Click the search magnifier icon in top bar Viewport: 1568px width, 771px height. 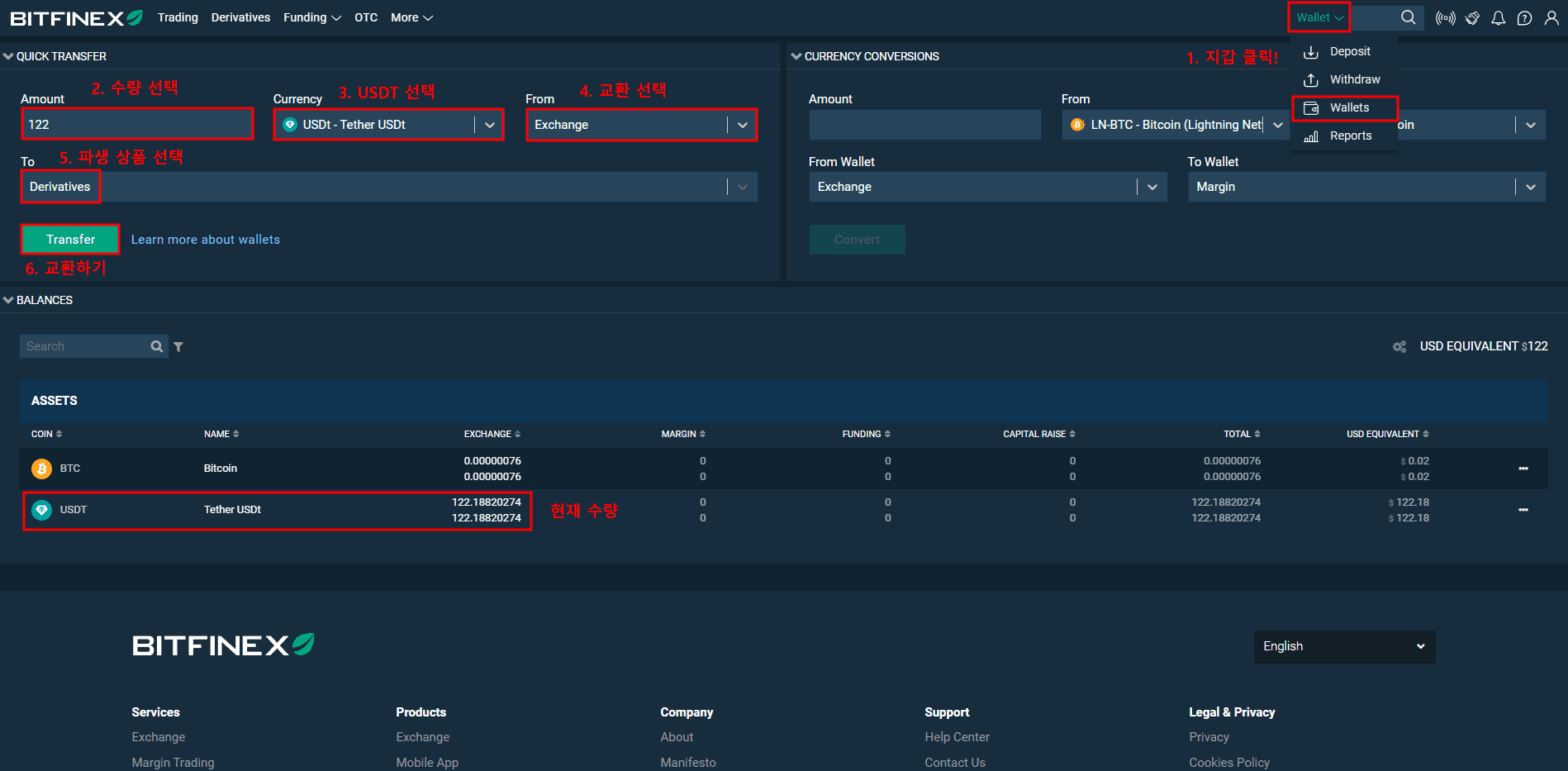click(1408, 17)
